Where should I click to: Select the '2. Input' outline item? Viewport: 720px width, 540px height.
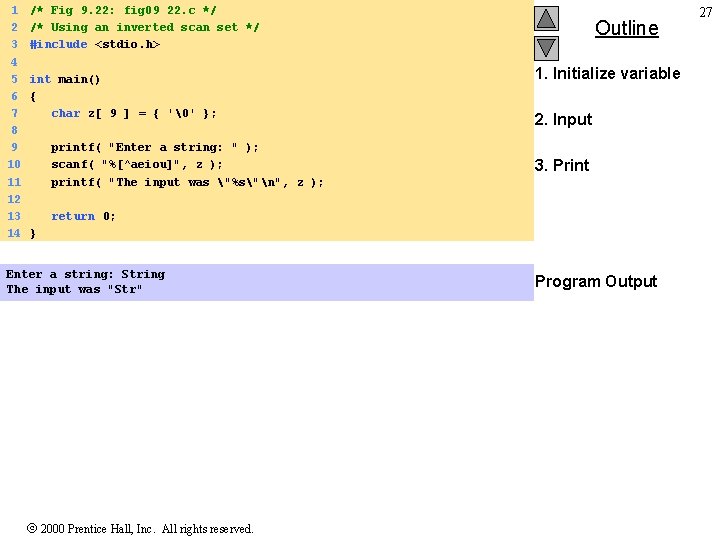point(563,119)
